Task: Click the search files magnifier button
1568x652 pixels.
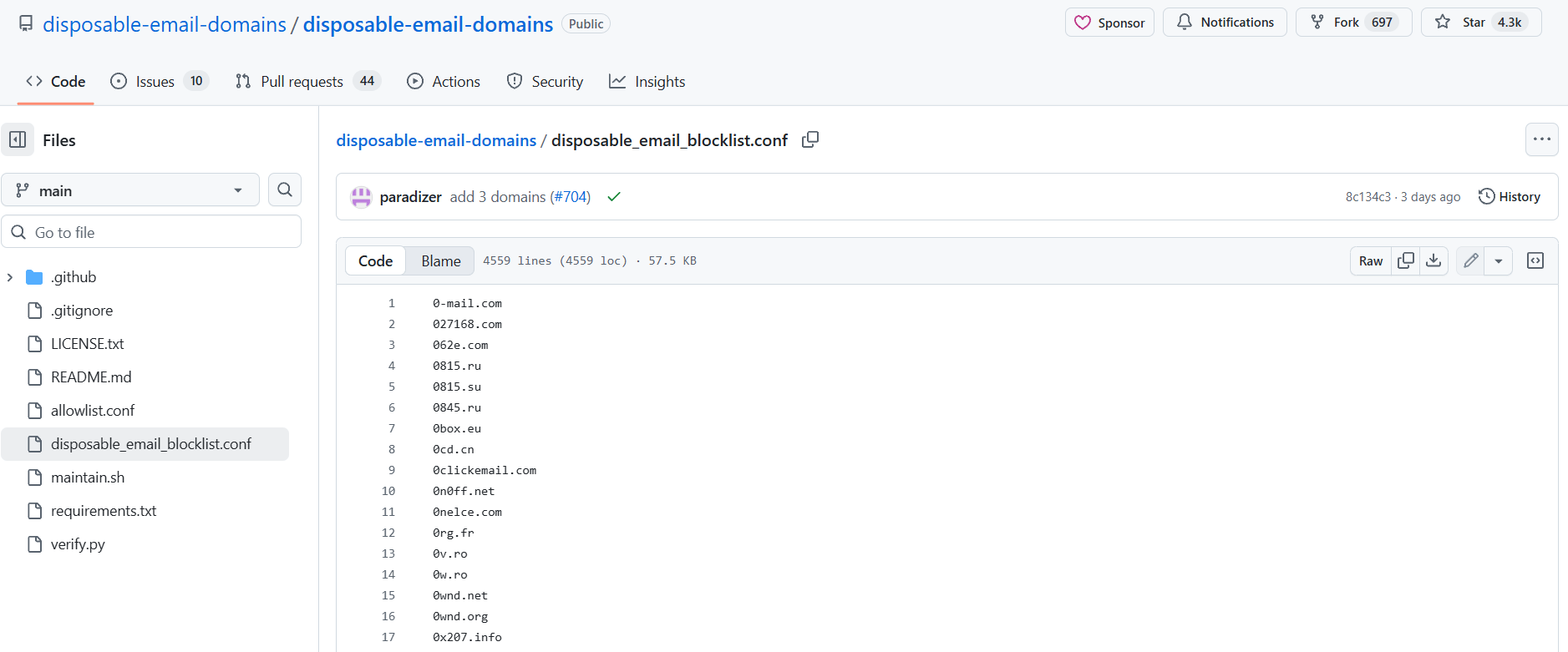Action: pos(285,190)
